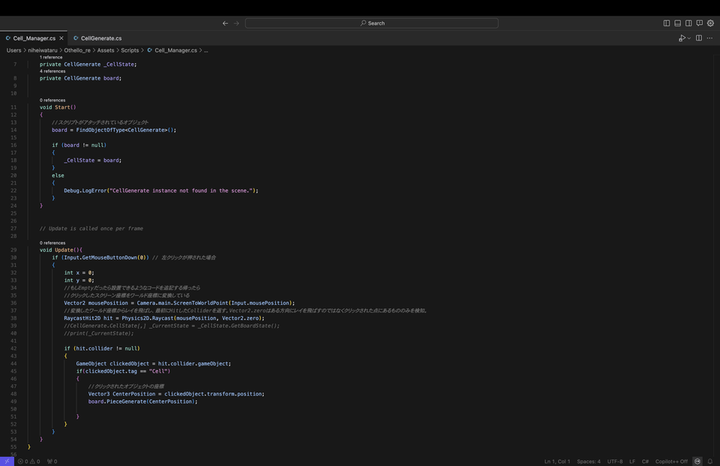The image size is (720, 466).
Task: Select the Cell_Manager.cs tab
Action: 34,38
